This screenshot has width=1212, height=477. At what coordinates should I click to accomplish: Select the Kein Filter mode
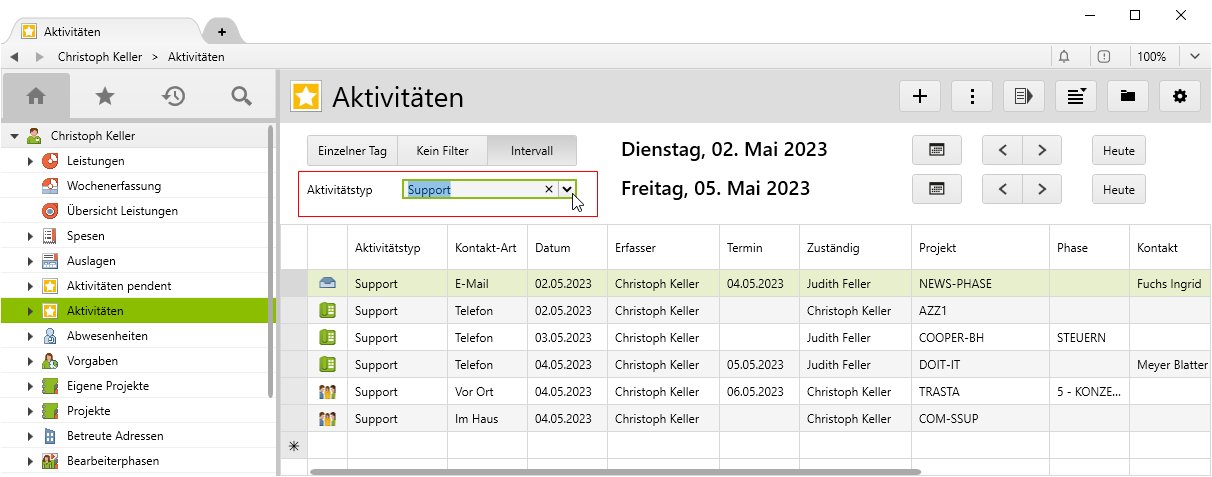442,151
